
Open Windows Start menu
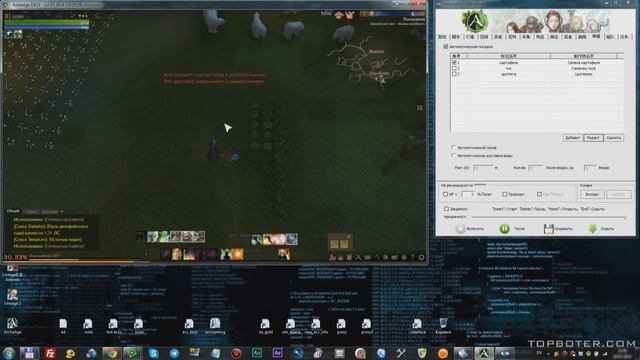coord(9,353)
